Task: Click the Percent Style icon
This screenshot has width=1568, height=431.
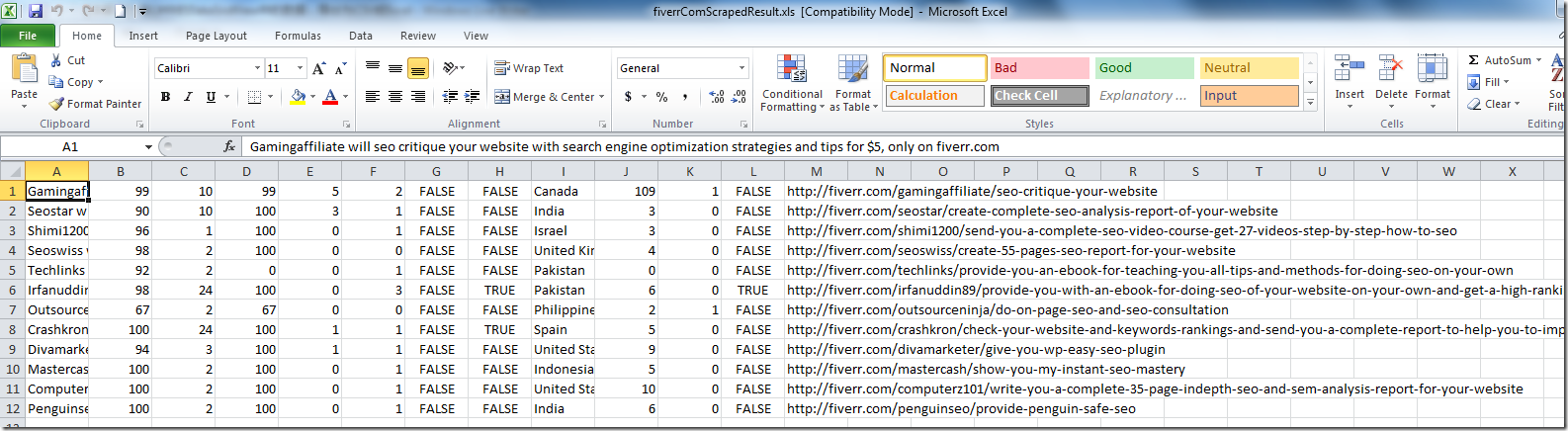Action: tap(661, 97)
